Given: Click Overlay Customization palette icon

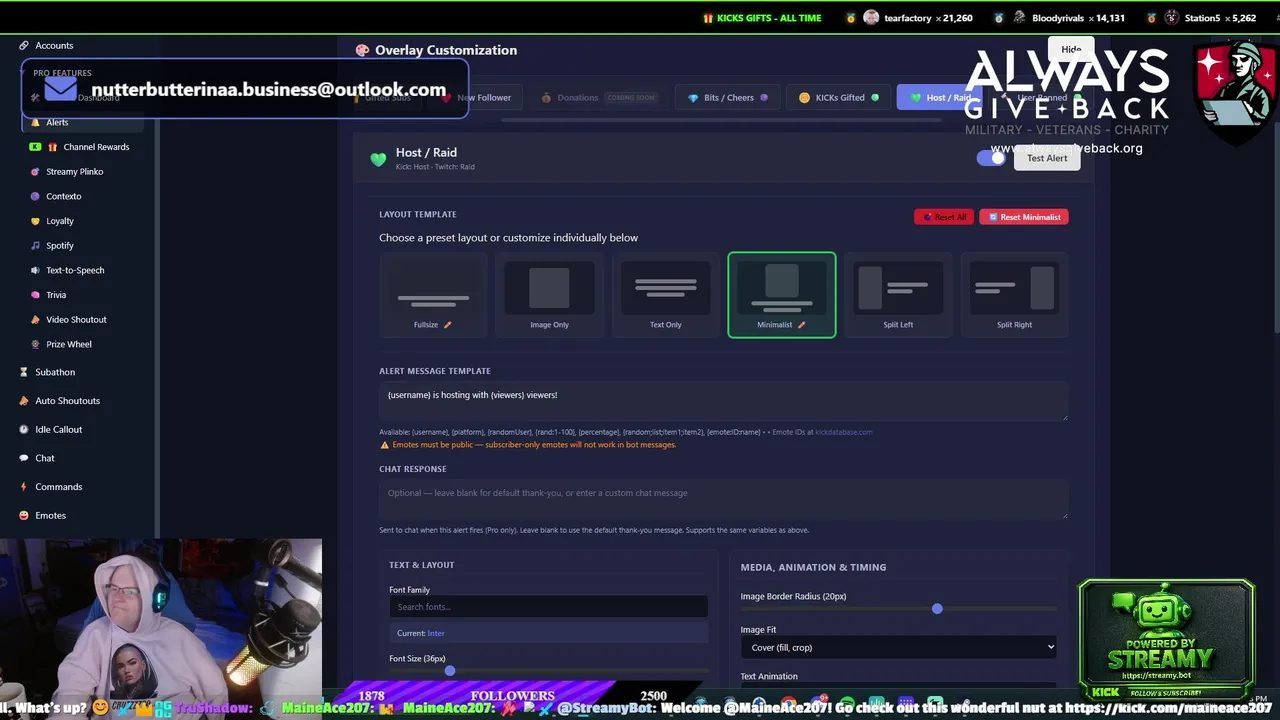Looking at the screenshot, I should pyautogui.click(x=362, y=50).
